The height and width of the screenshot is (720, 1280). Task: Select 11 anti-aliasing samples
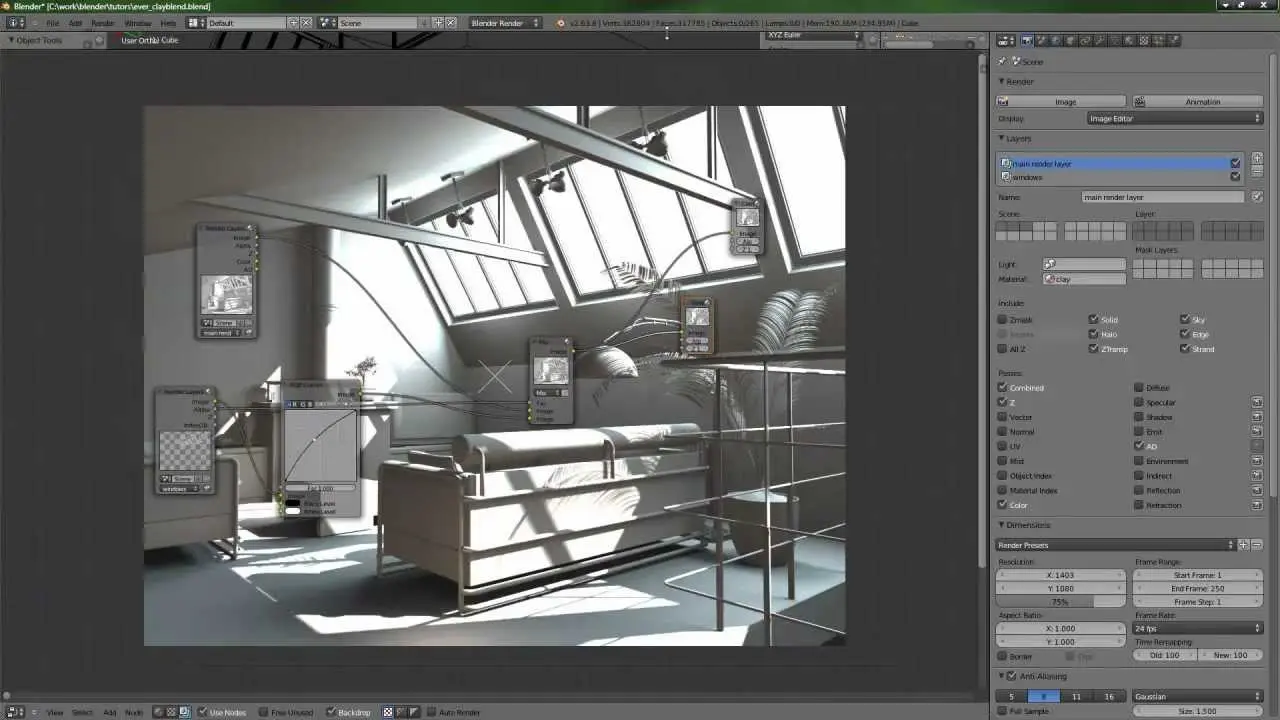click(1076, 696)
